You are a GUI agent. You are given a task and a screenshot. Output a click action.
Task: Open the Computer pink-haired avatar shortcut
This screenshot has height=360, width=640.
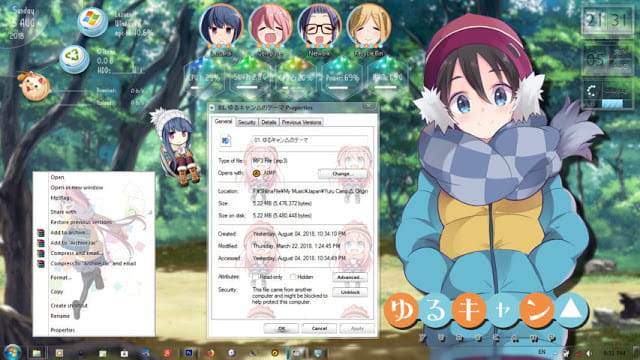tap(270, 26)
